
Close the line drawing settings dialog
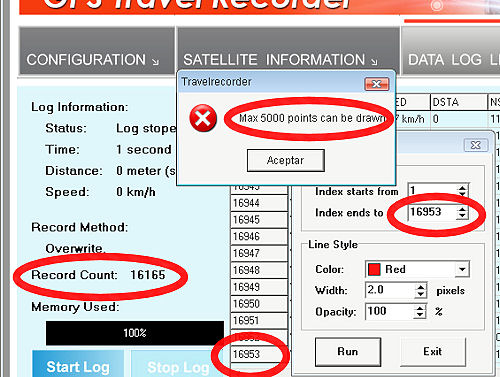(476, 145)
